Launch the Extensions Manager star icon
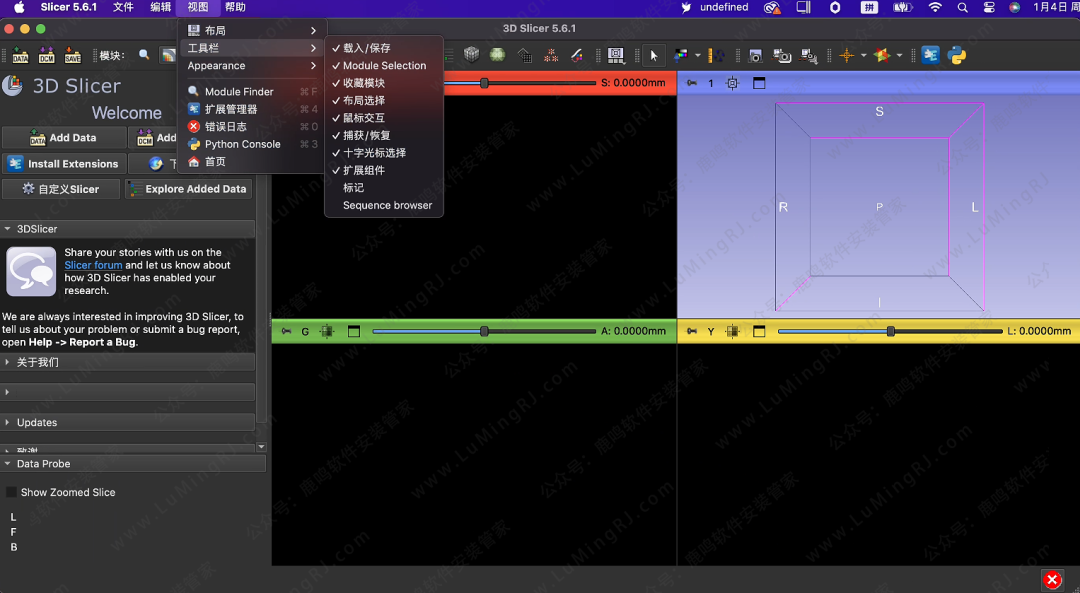Viewport: 1080px width, 593px height. point(882,55)
